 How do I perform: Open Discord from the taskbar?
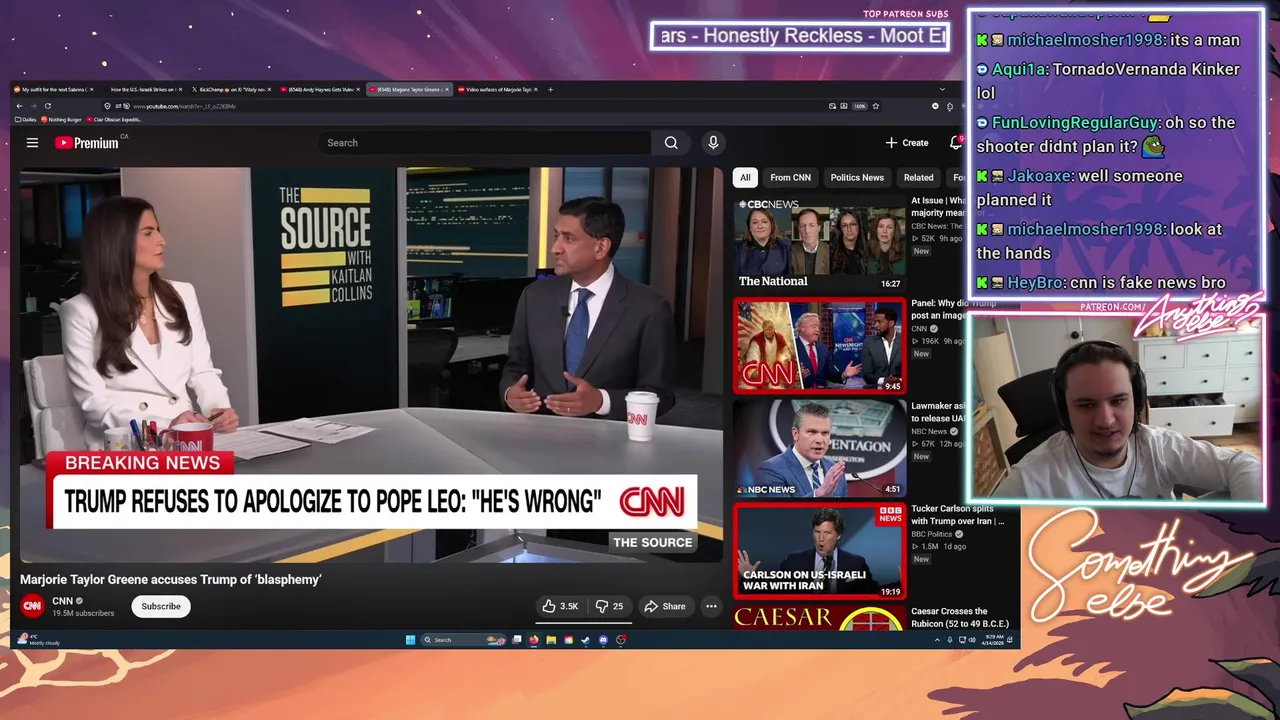603,640
